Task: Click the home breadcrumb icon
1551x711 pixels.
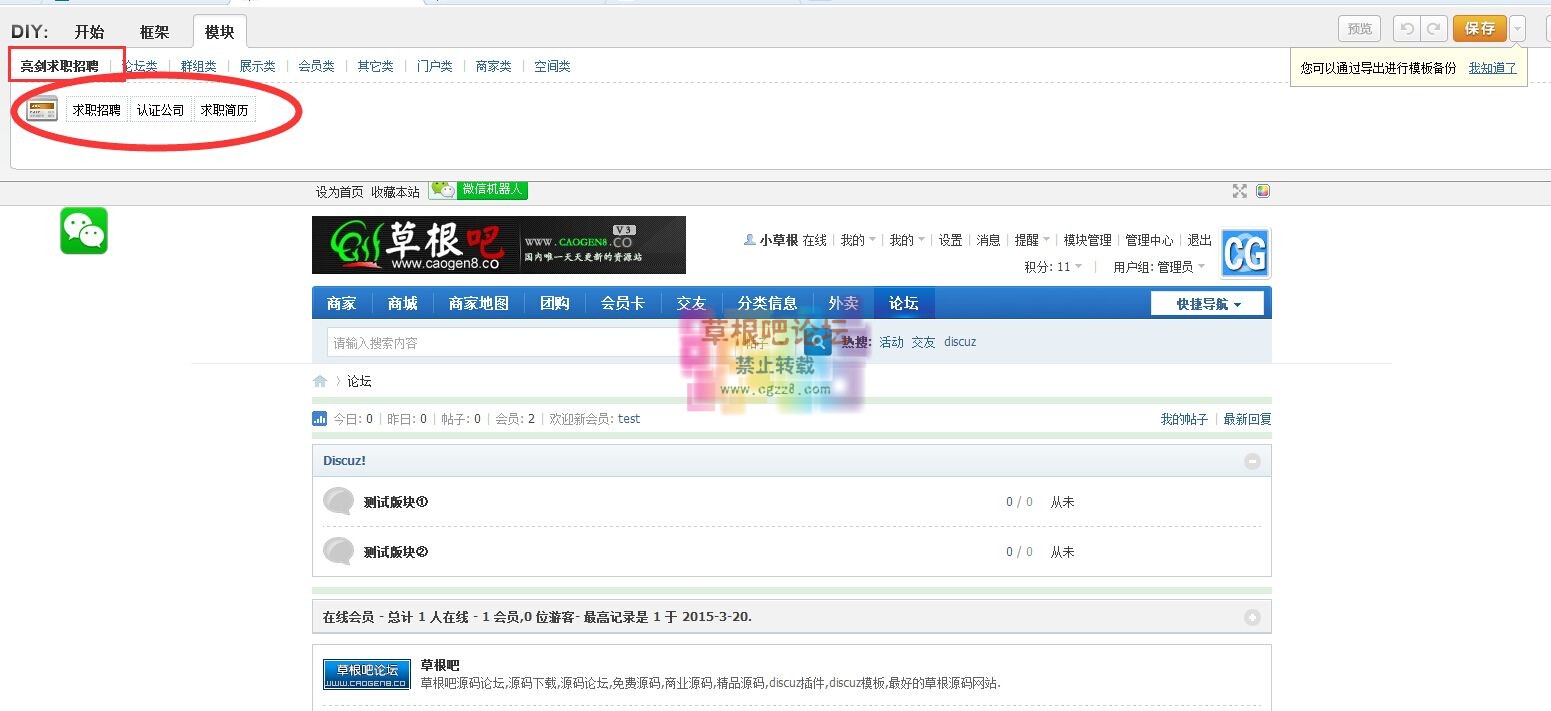Action: (320, 381)
